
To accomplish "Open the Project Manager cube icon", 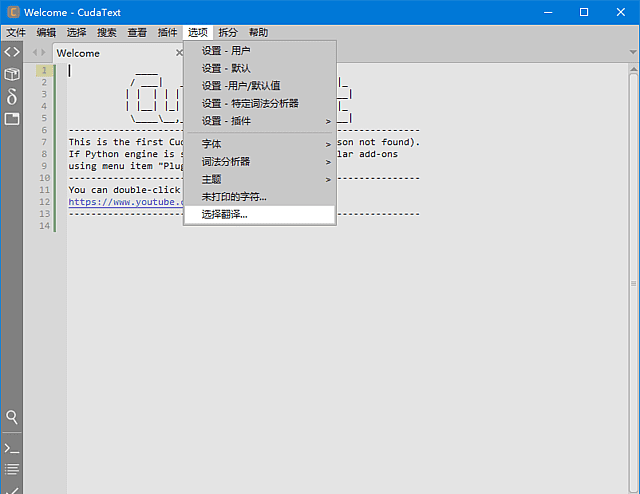I will tap(11, 74).
